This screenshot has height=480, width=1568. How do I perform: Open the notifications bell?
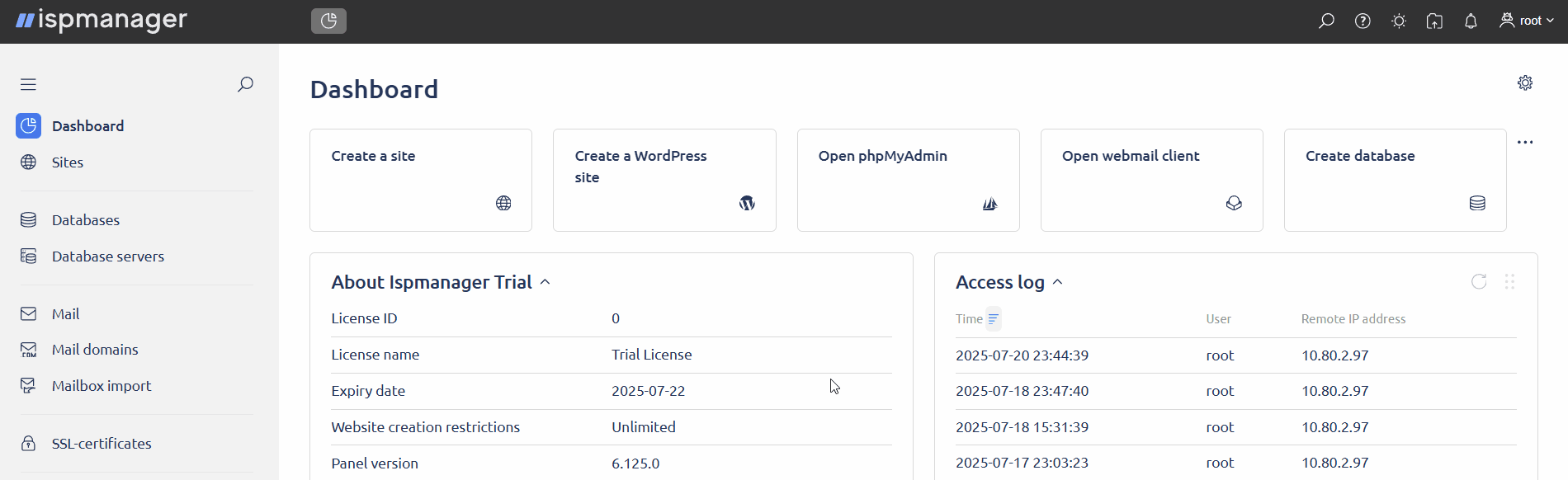(1471, 21)
